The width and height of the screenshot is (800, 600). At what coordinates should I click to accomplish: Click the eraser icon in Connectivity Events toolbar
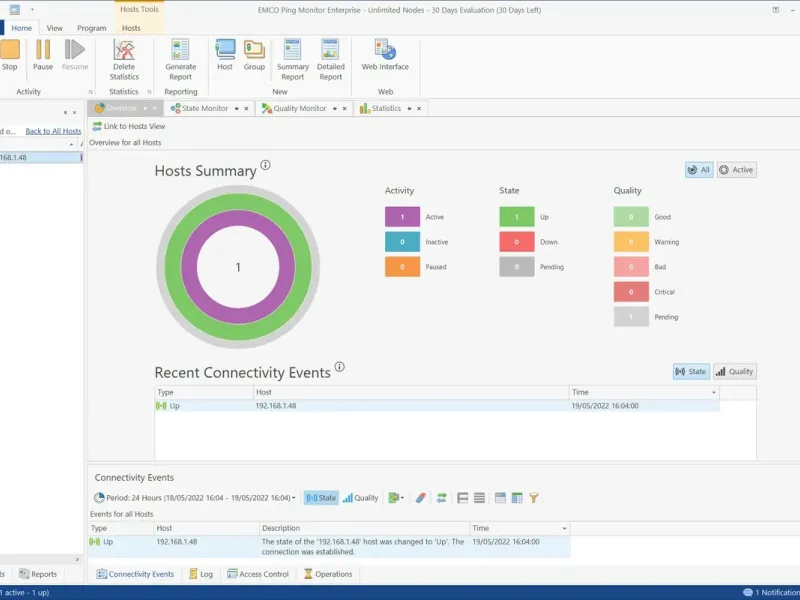click(x=420, y=498)
